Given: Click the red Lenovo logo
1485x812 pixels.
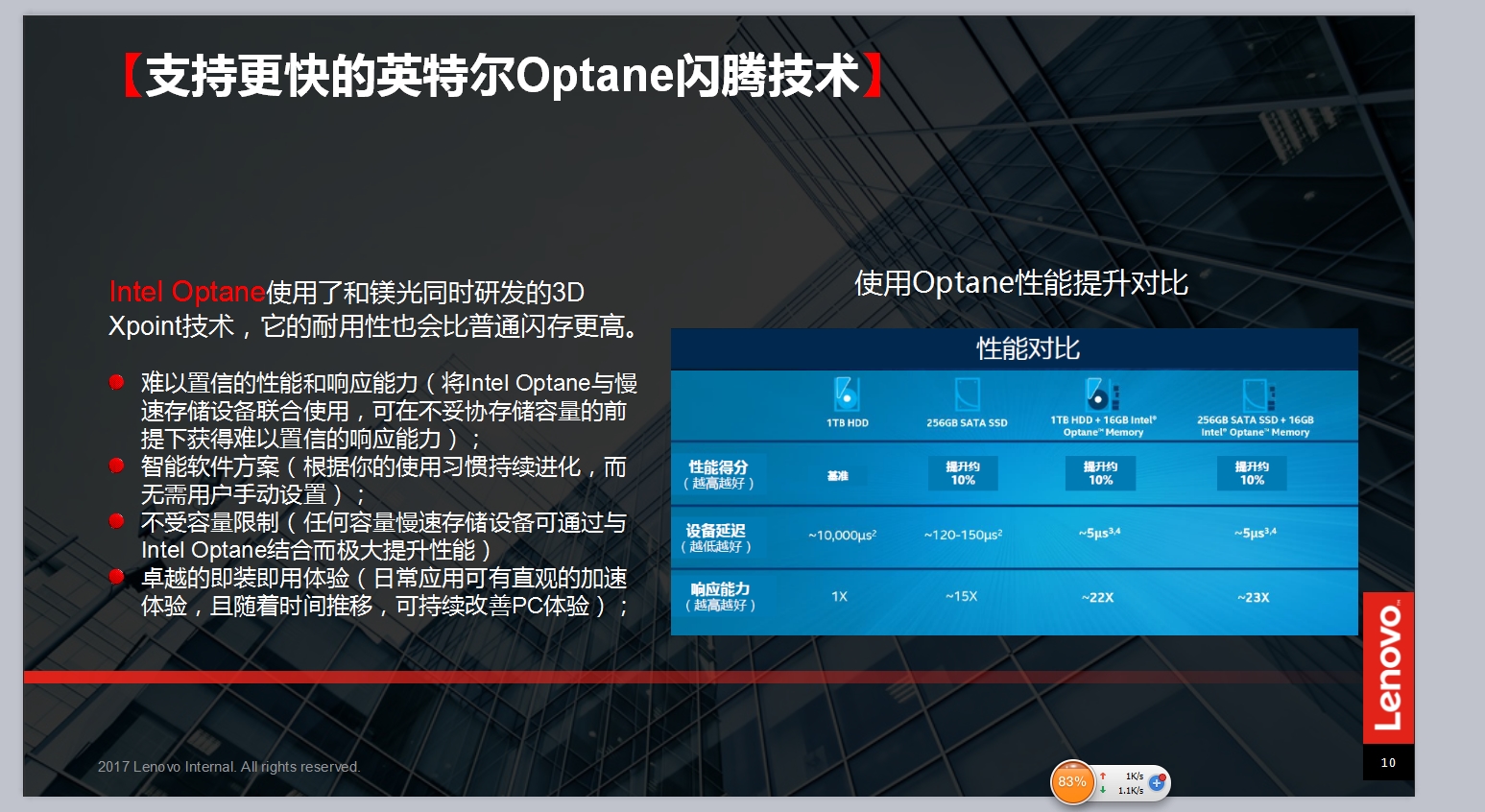Looking at the screenshot, I should (1388, 668).
